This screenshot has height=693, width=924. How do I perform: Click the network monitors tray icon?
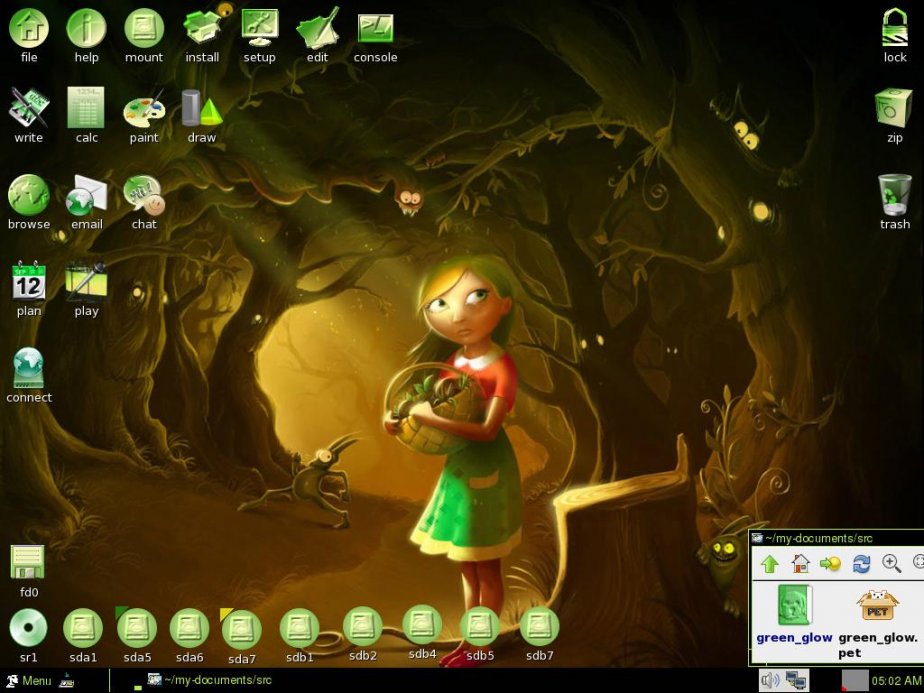click(x=796, y=681)
